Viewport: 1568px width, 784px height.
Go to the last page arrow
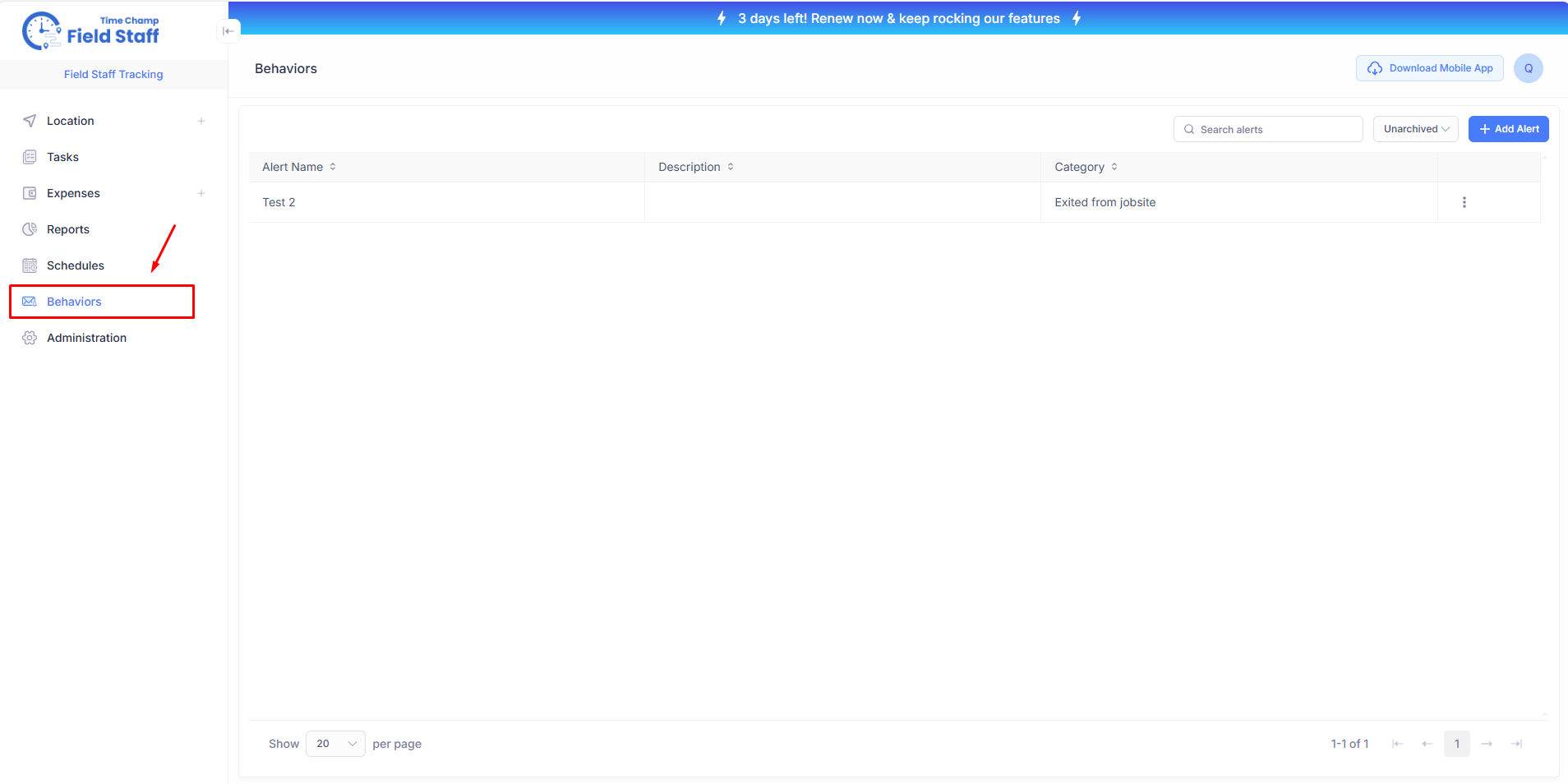click(1516, 744)
